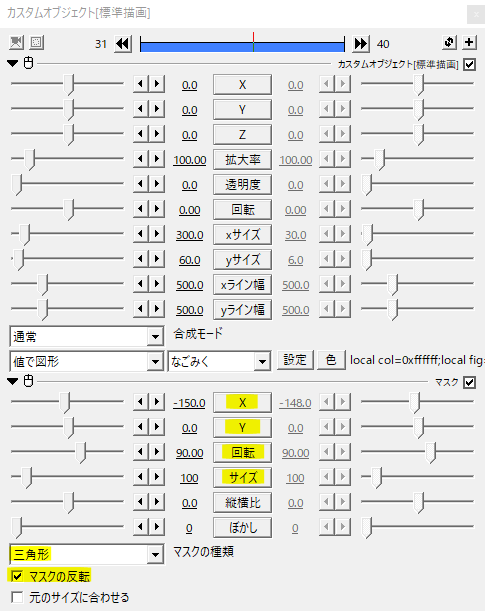
Task: Open the 合成モード dropdown showing 通常
Action: tap(86, 336)
